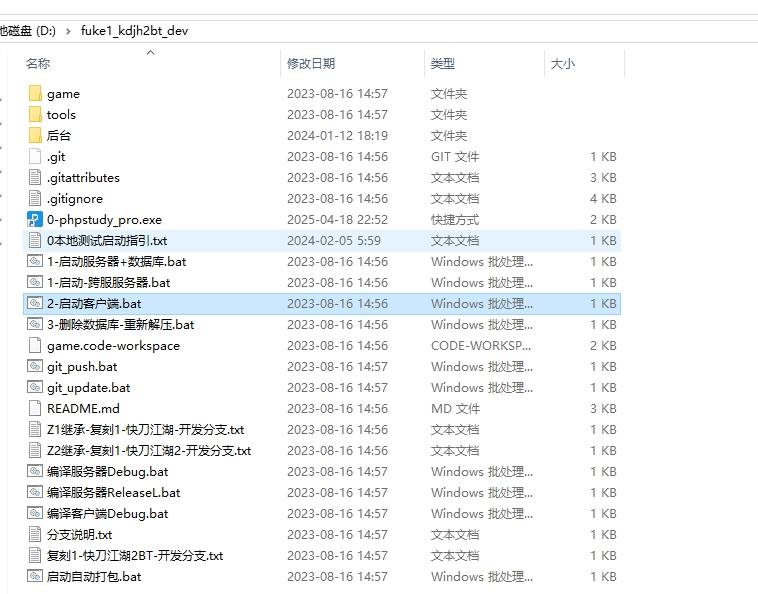
Task: Select the file name 启动自动打包.bat
Action: click(x=94, y=577)
